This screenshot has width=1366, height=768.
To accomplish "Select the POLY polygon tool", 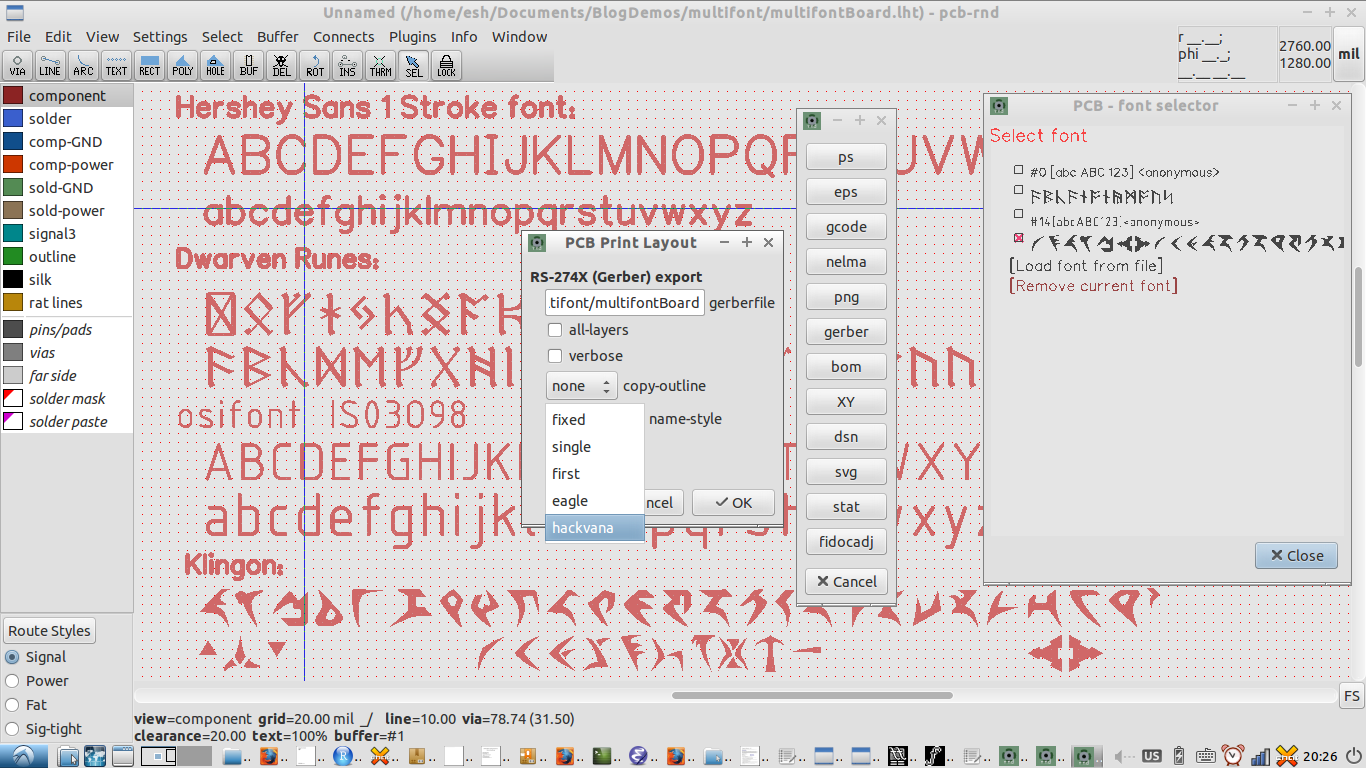I will [182, 66].
